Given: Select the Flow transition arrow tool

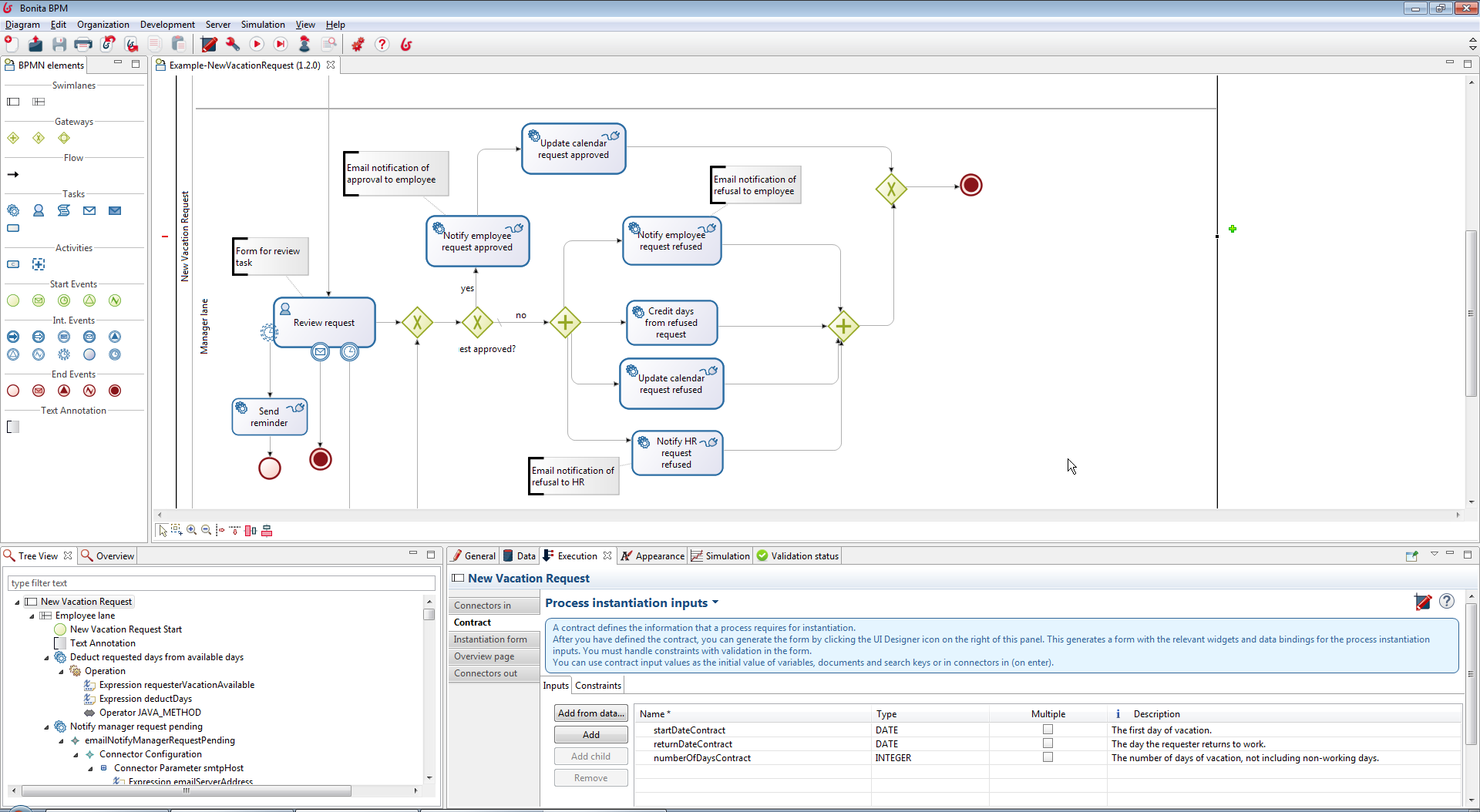Looking at the screenshot, I should click(13, 174).
